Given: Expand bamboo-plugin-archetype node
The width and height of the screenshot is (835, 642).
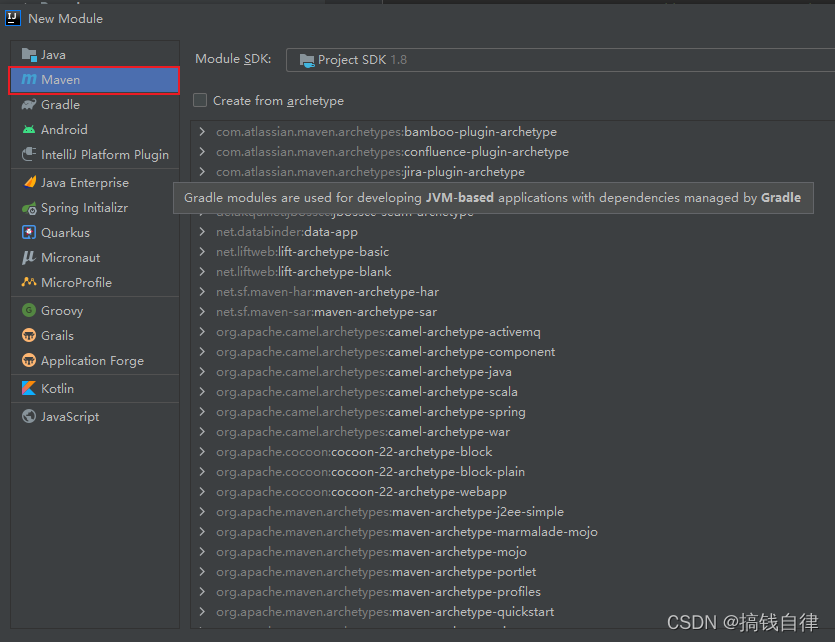Looking at the screenshot, I should (202, 131).
